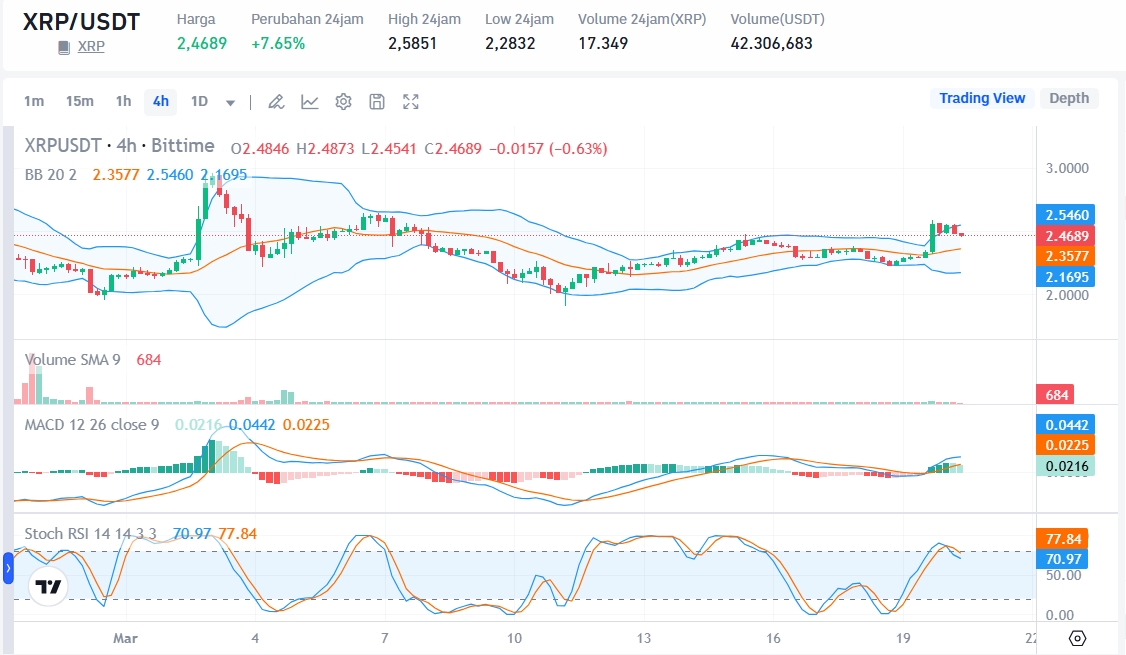Image resolution: width=1126 pixels, height=655 pixels.
Task: Open the price scale settings hexagon icon
Action: tap(1077, 638)
